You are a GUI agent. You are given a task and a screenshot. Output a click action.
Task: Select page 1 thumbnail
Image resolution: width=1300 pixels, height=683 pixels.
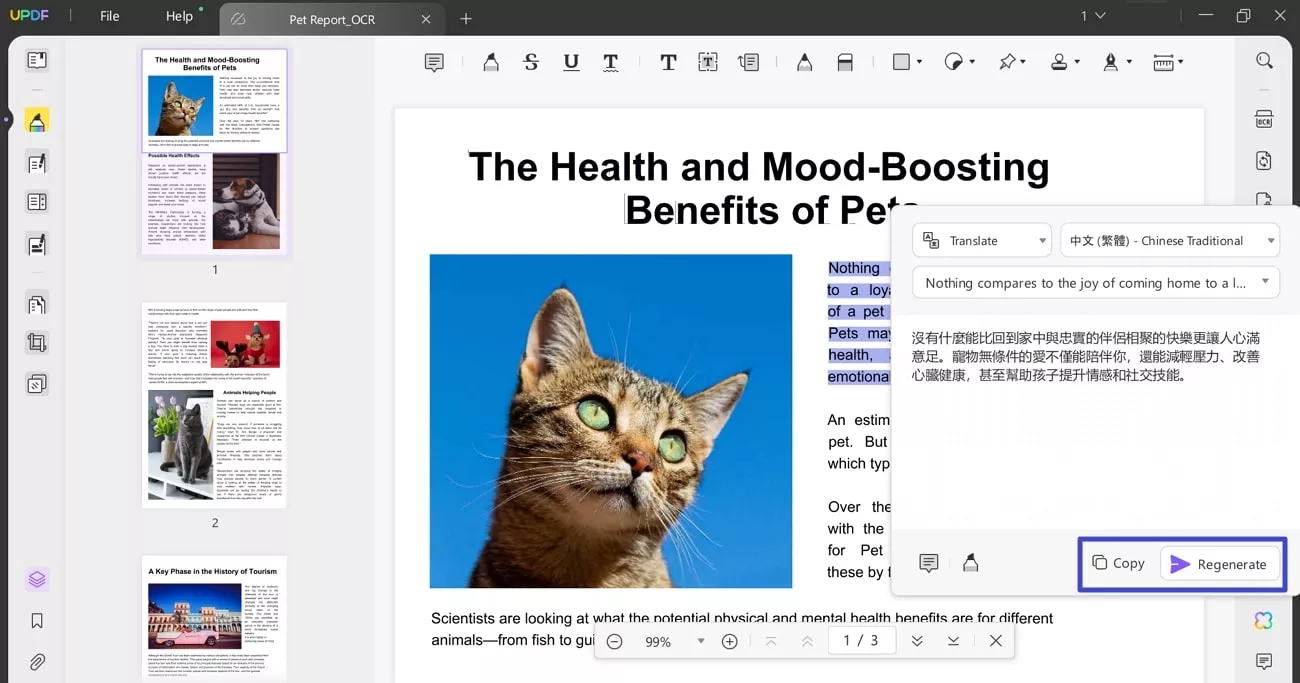214,152
